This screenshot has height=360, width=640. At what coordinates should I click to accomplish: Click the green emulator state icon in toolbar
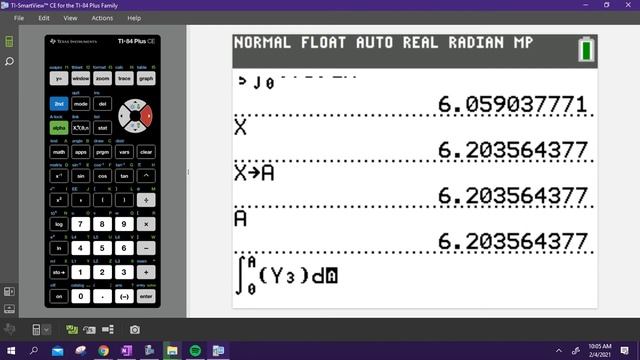72,329
